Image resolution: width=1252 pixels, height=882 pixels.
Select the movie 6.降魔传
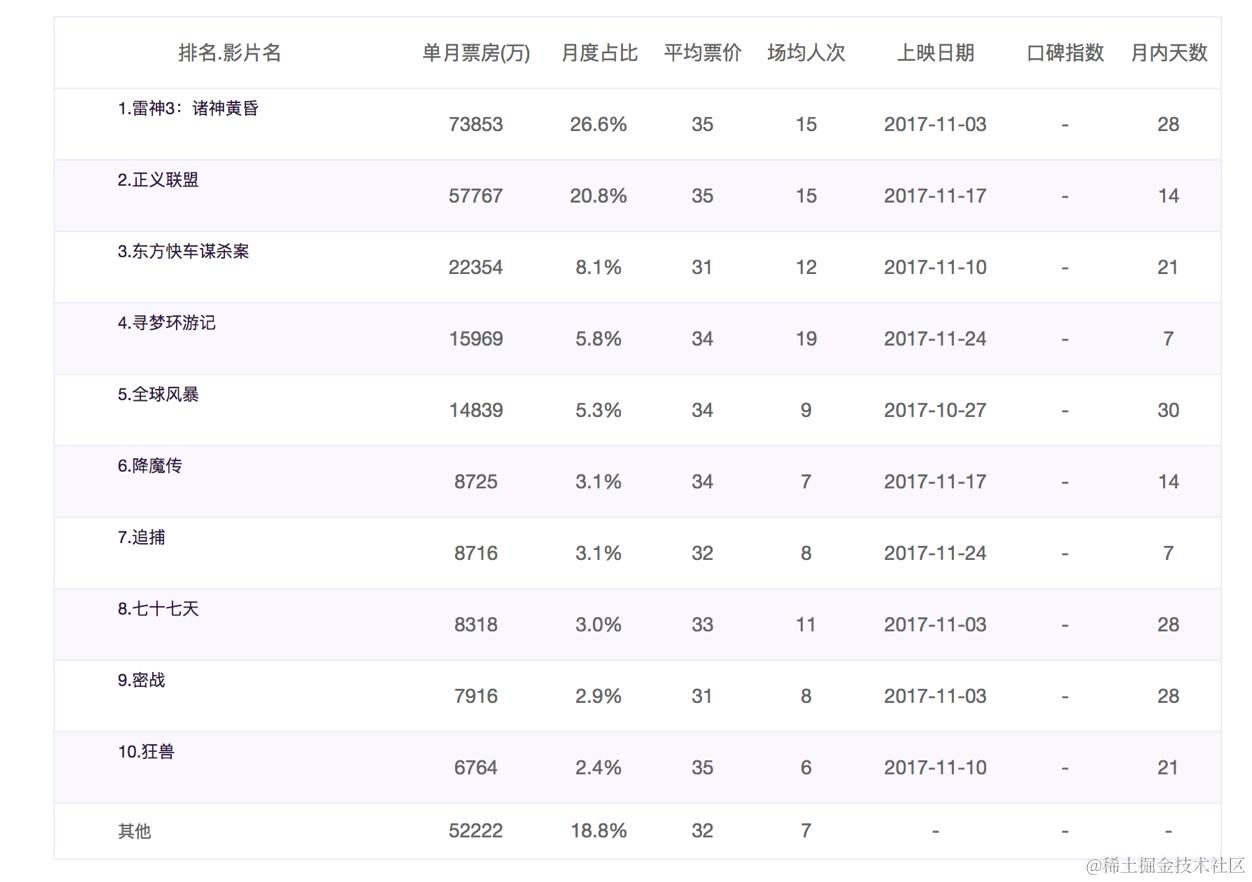150,466
